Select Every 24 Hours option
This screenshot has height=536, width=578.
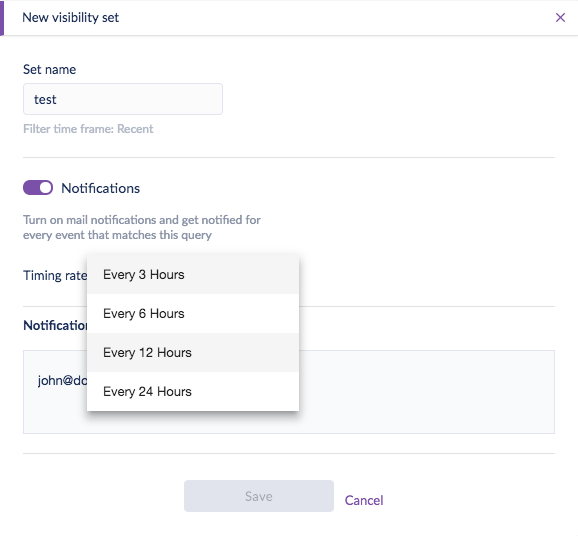pyautogui.click(x=193, y=391)
